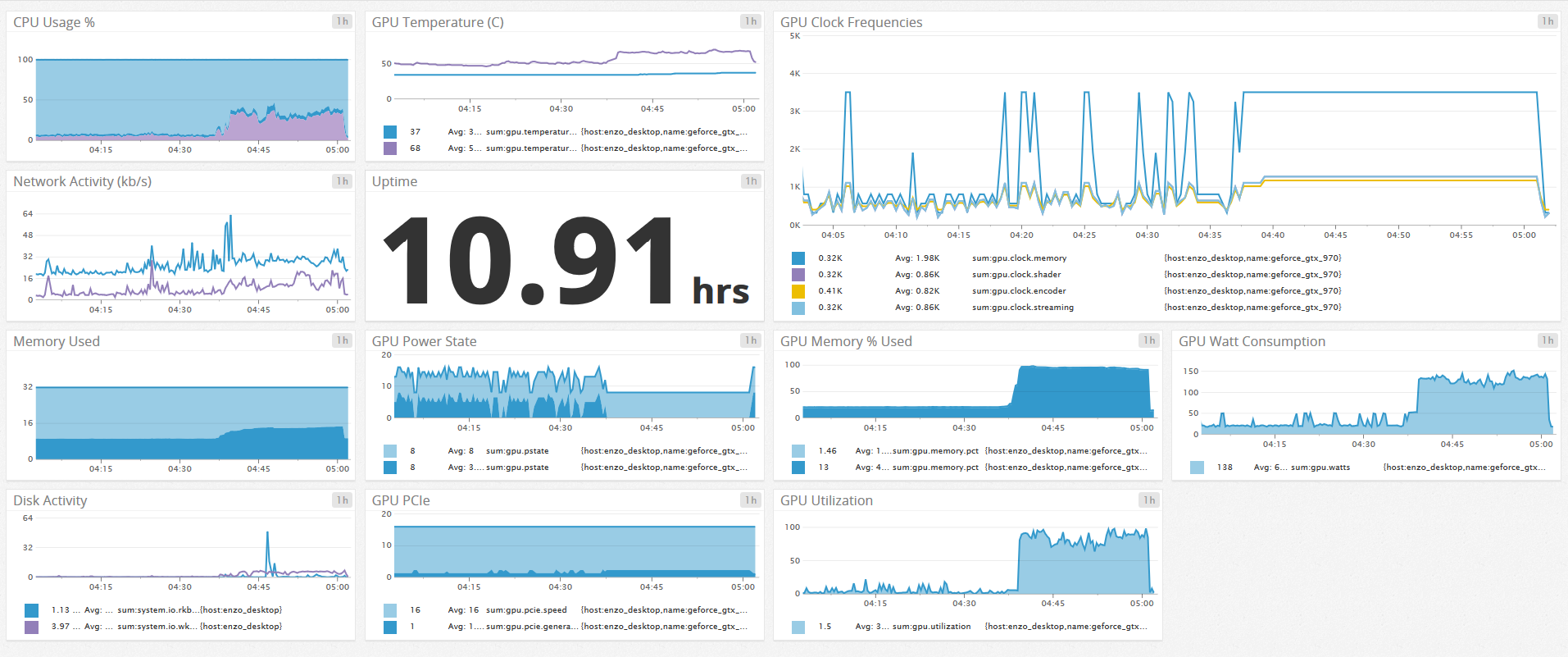Click the blue swatch beside sum:gpu.clock.memory
The width and height of the screenshot is (1568, 657).
pyautogui.click(x=798, y=258)
